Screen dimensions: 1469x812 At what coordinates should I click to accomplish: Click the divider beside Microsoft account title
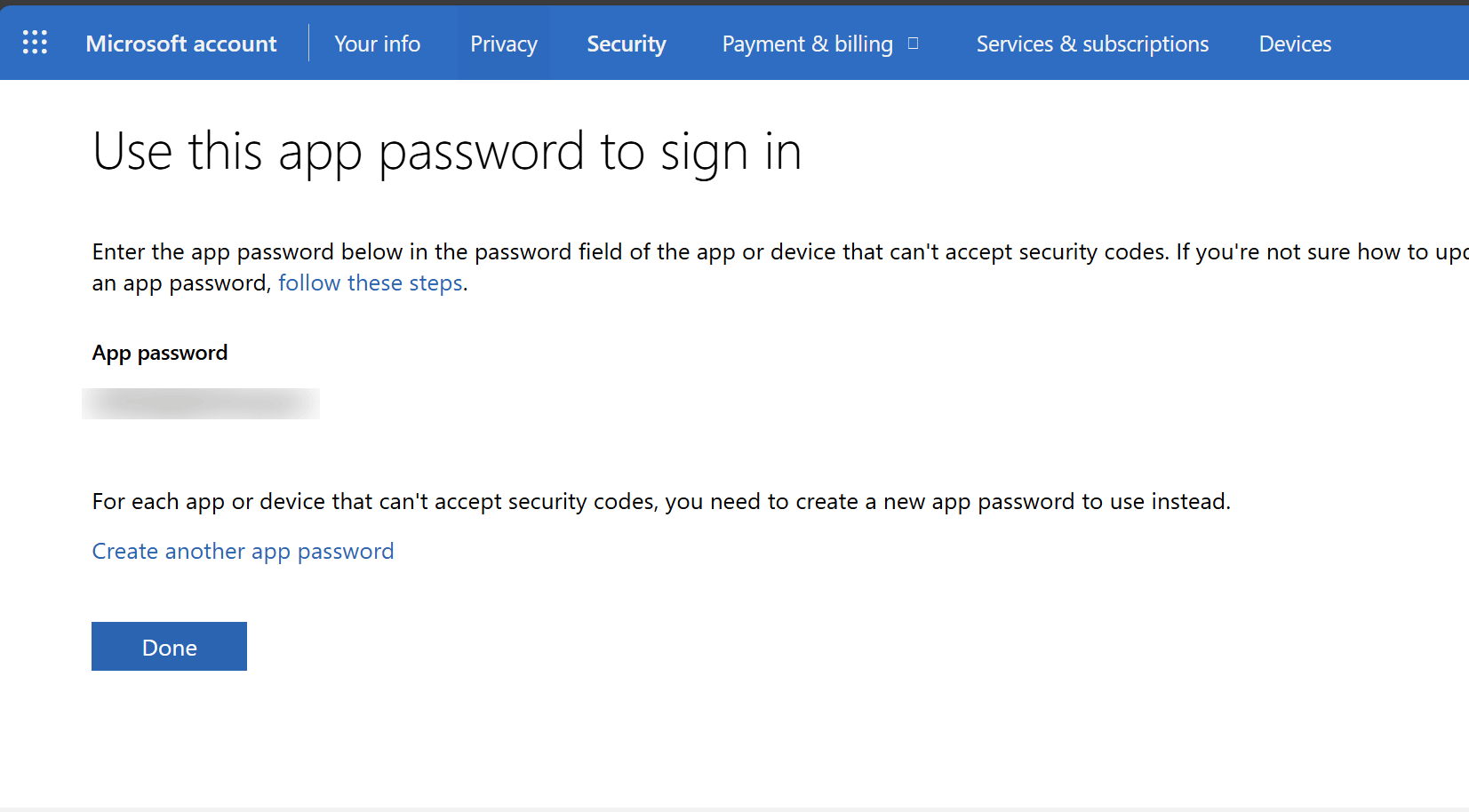pos(308,44)
